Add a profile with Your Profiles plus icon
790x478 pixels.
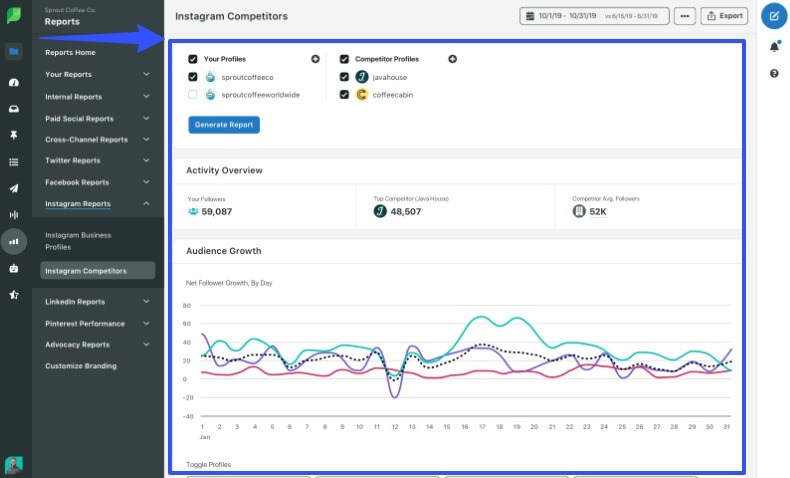pos(316,59)
